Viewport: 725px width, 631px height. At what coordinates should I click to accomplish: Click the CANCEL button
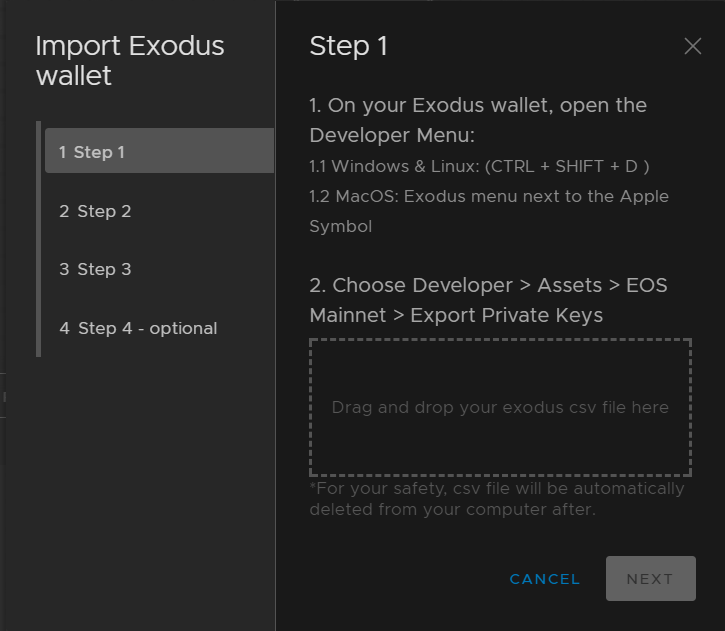[x=544, y=579]
